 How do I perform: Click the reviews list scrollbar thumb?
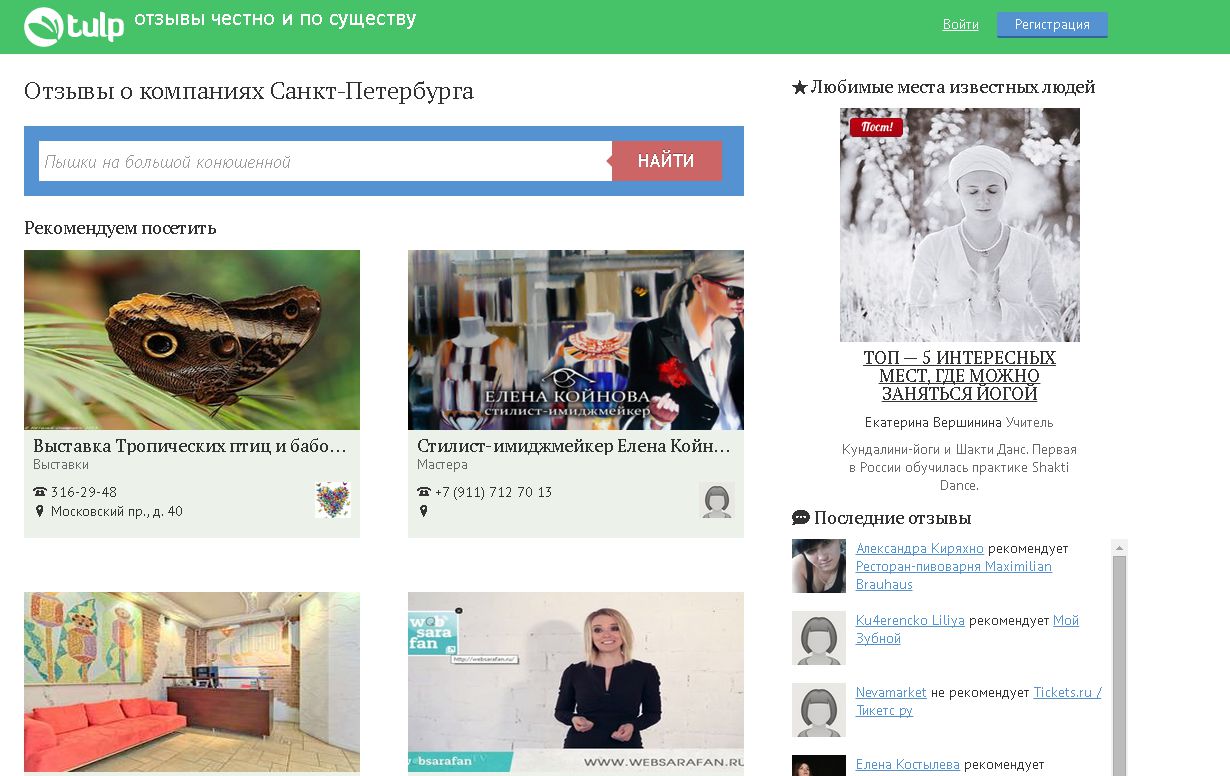1120,665
